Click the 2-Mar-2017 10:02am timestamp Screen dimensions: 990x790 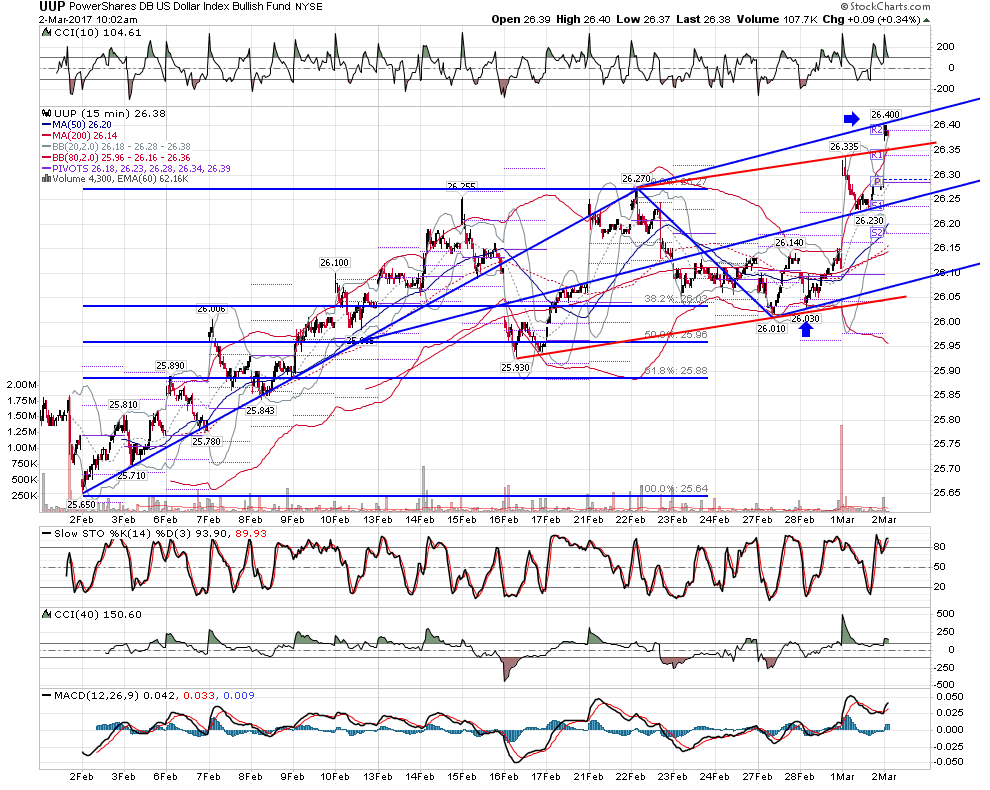pos(88,20)
